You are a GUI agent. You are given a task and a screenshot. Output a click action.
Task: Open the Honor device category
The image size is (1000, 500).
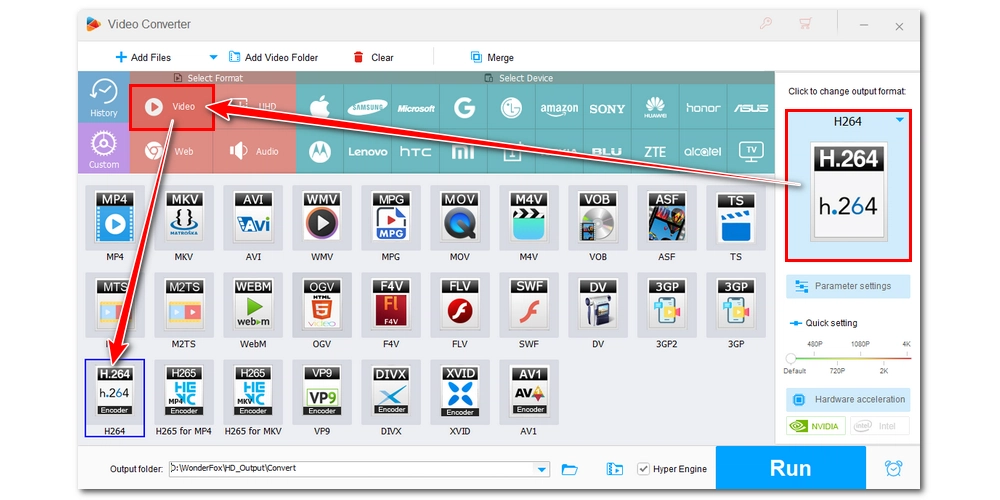click(703, 108)
